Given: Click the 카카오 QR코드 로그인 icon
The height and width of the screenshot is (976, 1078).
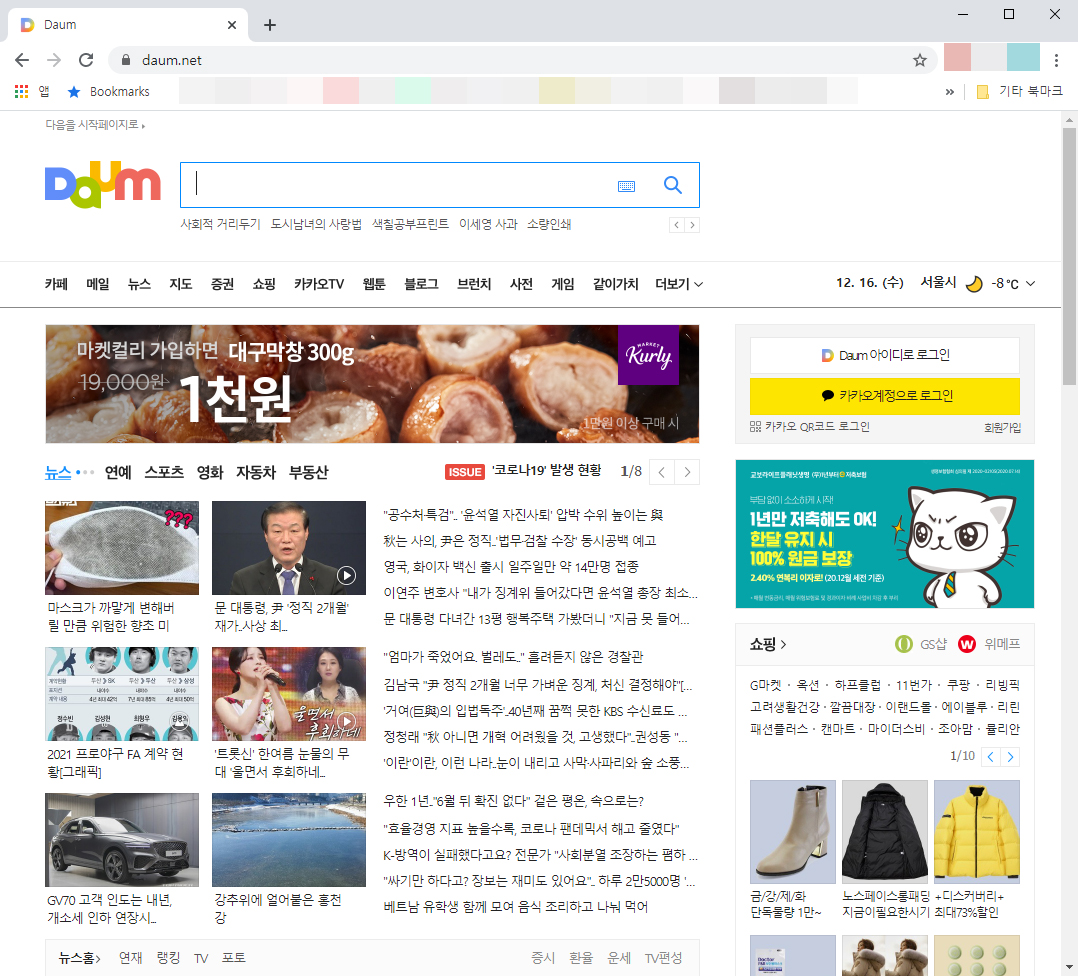Looking at the screenshot, I should tap(756, 427).
